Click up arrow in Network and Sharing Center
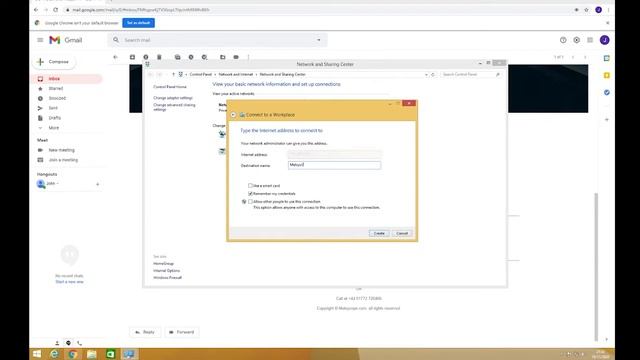This screenshot has width=640, height=360. [173, 74]
